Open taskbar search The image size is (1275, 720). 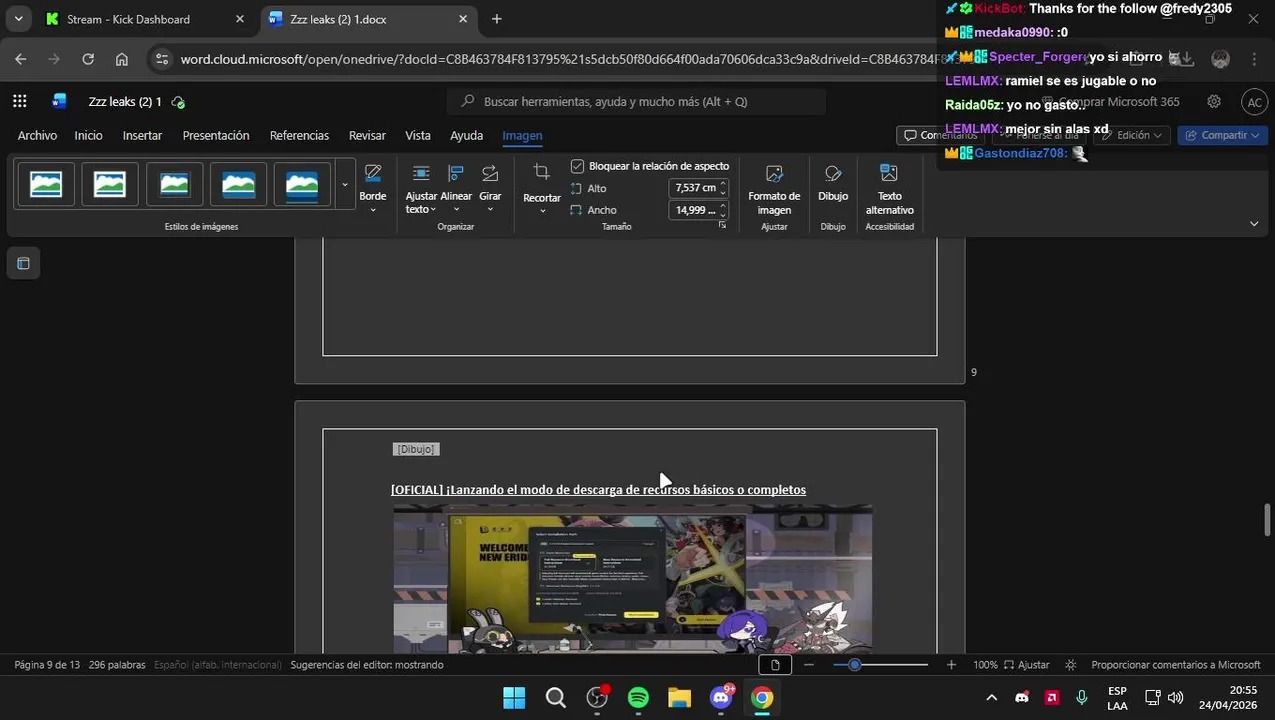click(556, 698)
